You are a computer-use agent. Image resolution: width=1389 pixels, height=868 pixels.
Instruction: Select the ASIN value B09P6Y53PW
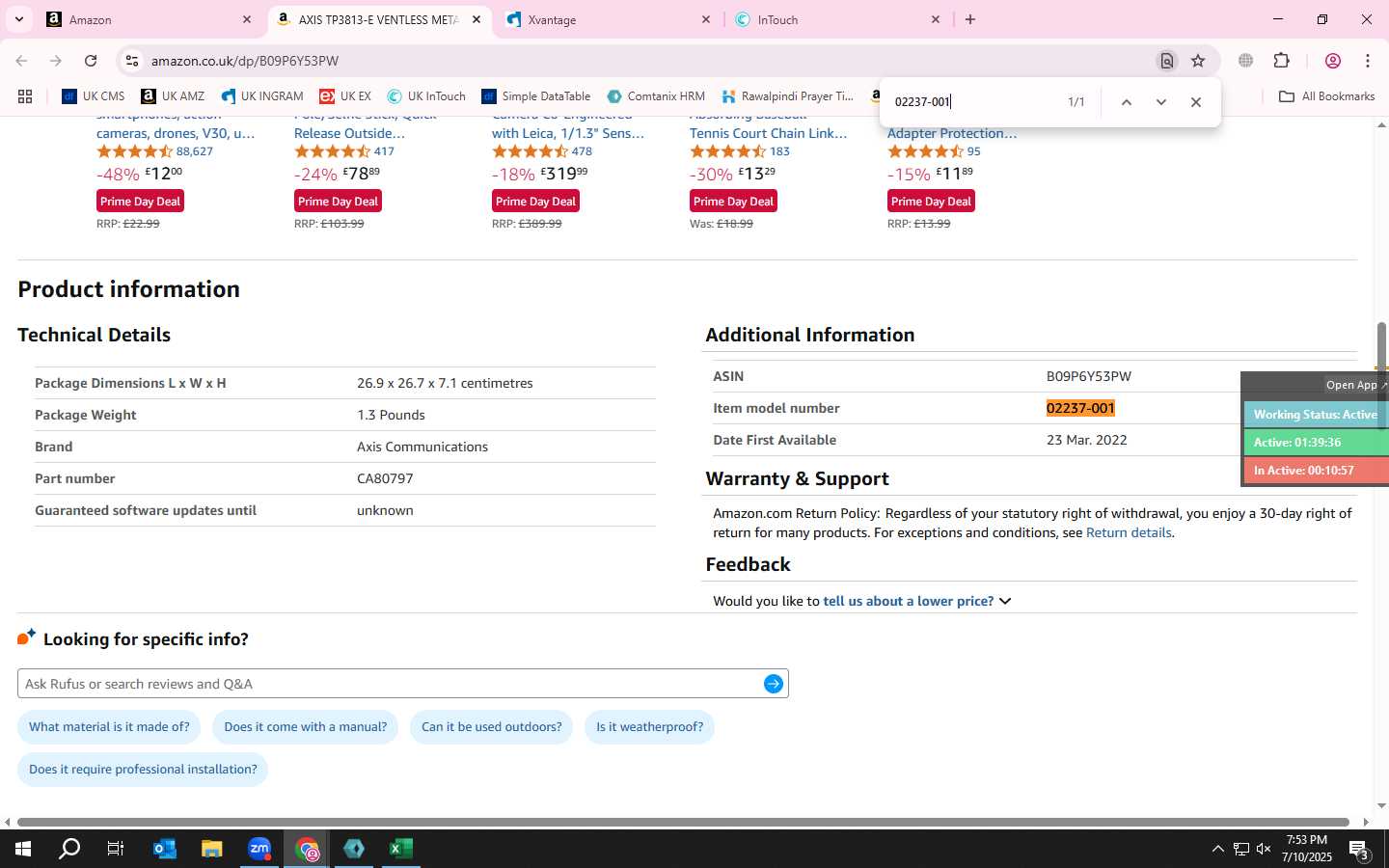[1089, 376]
